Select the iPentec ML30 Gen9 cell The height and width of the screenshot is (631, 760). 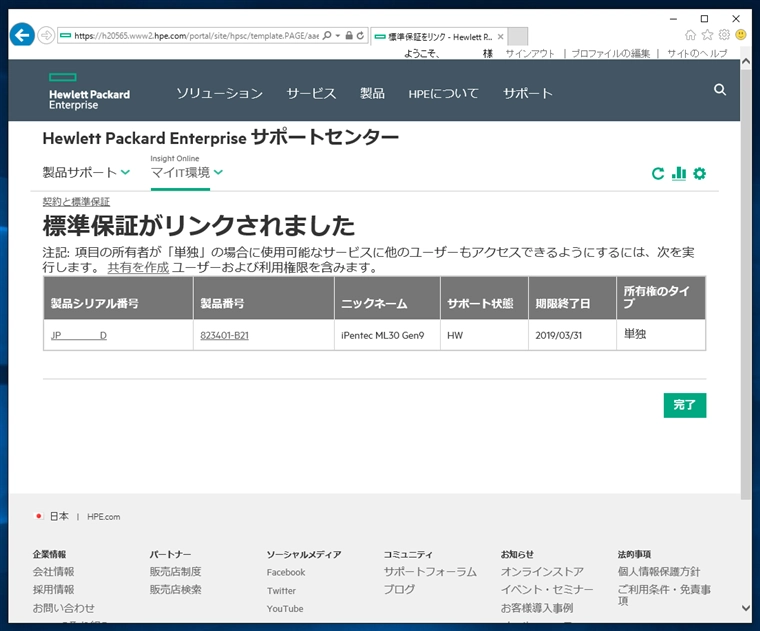point(387,335)
